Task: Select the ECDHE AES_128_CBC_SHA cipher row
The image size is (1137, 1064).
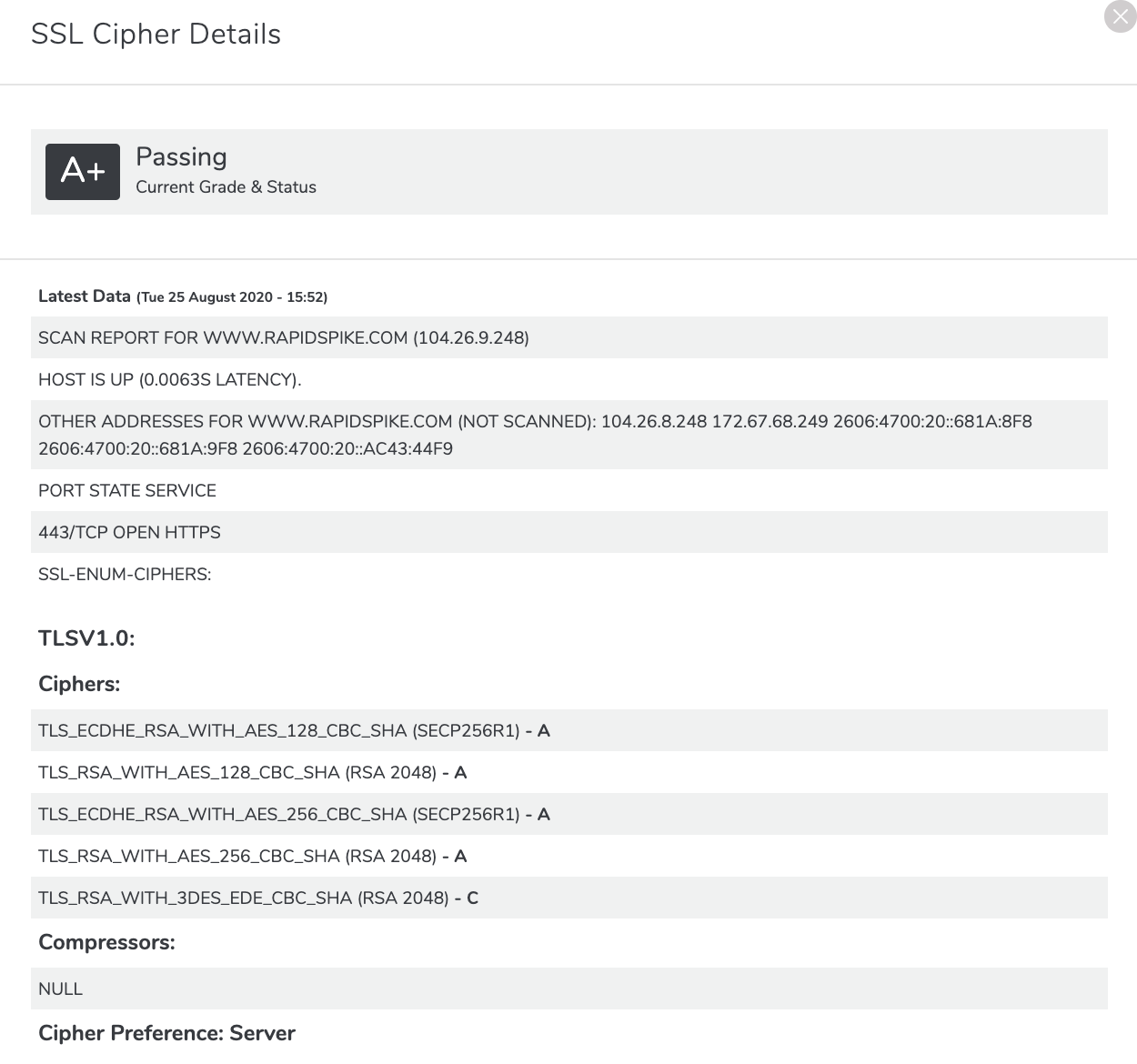Action: 569,730
